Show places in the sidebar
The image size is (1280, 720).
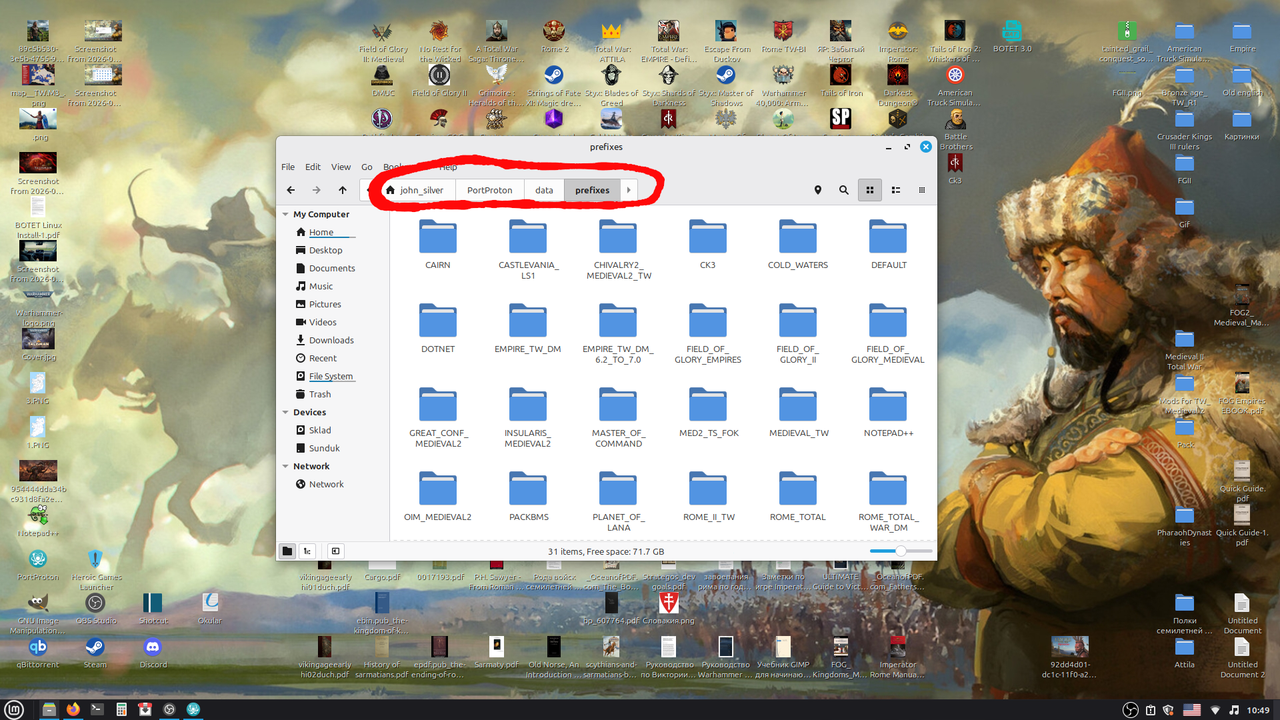(287, 551)
